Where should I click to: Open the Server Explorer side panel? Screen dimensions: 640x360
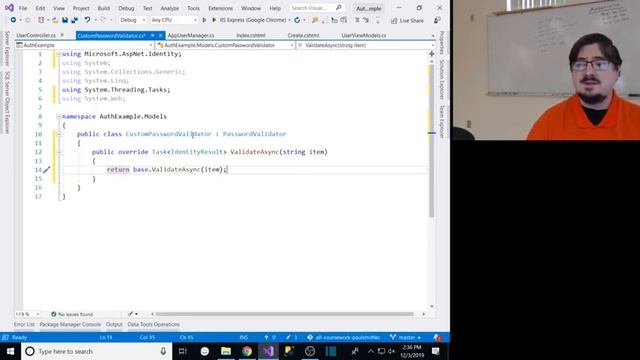(7, 48)
